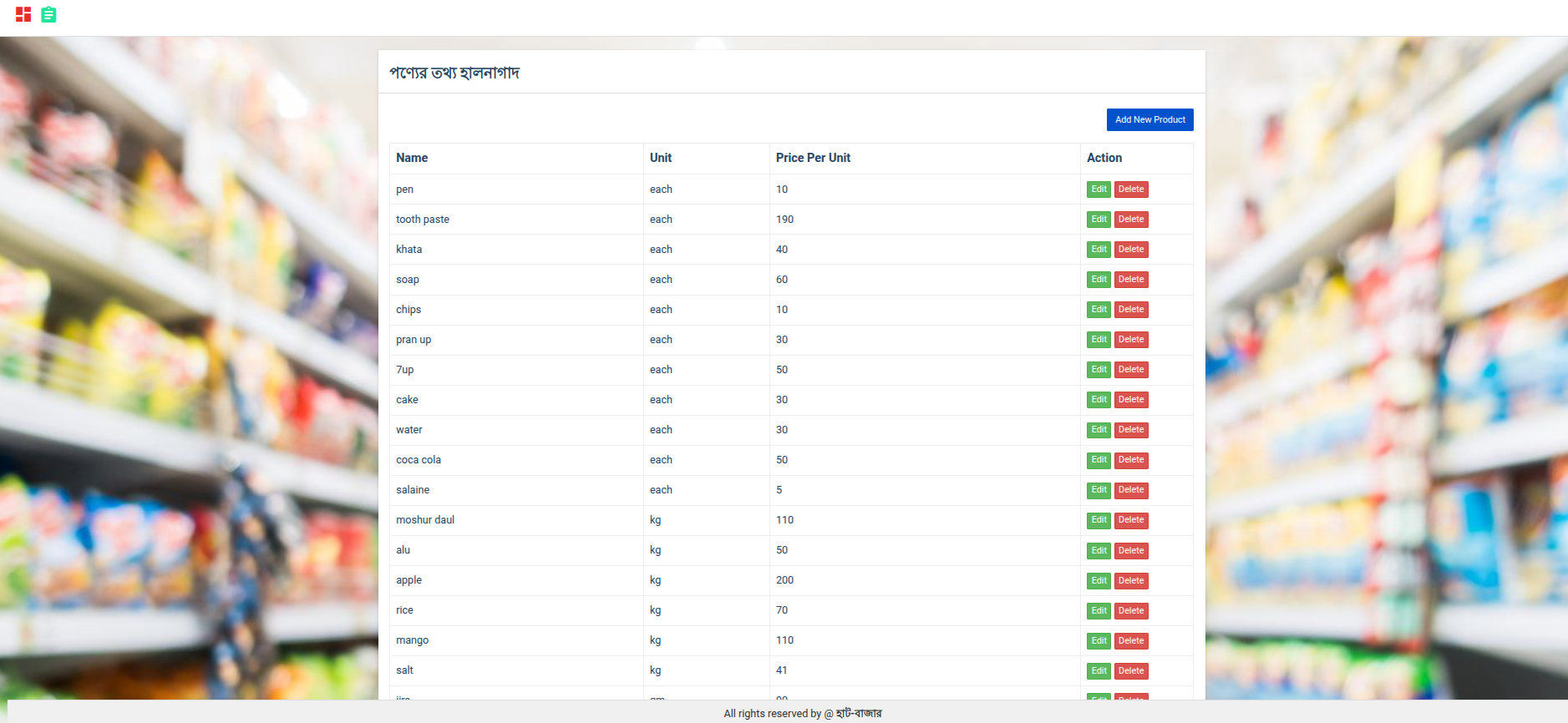Open Edit for 7up
This screenshot has height=723, width=1568.
1099,370
